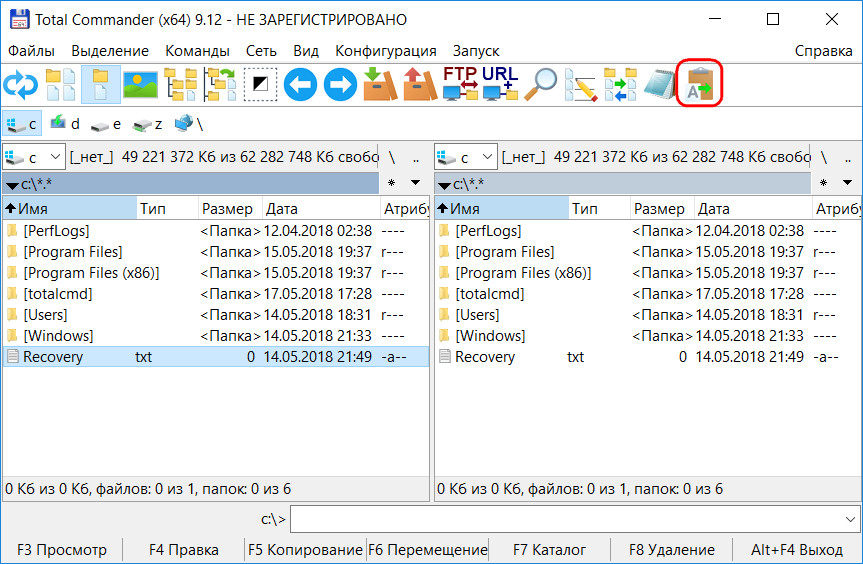This screenshot has height=564, width=863.
Task: Select Recovery txt in right panel
Action: tap(648, 357)
